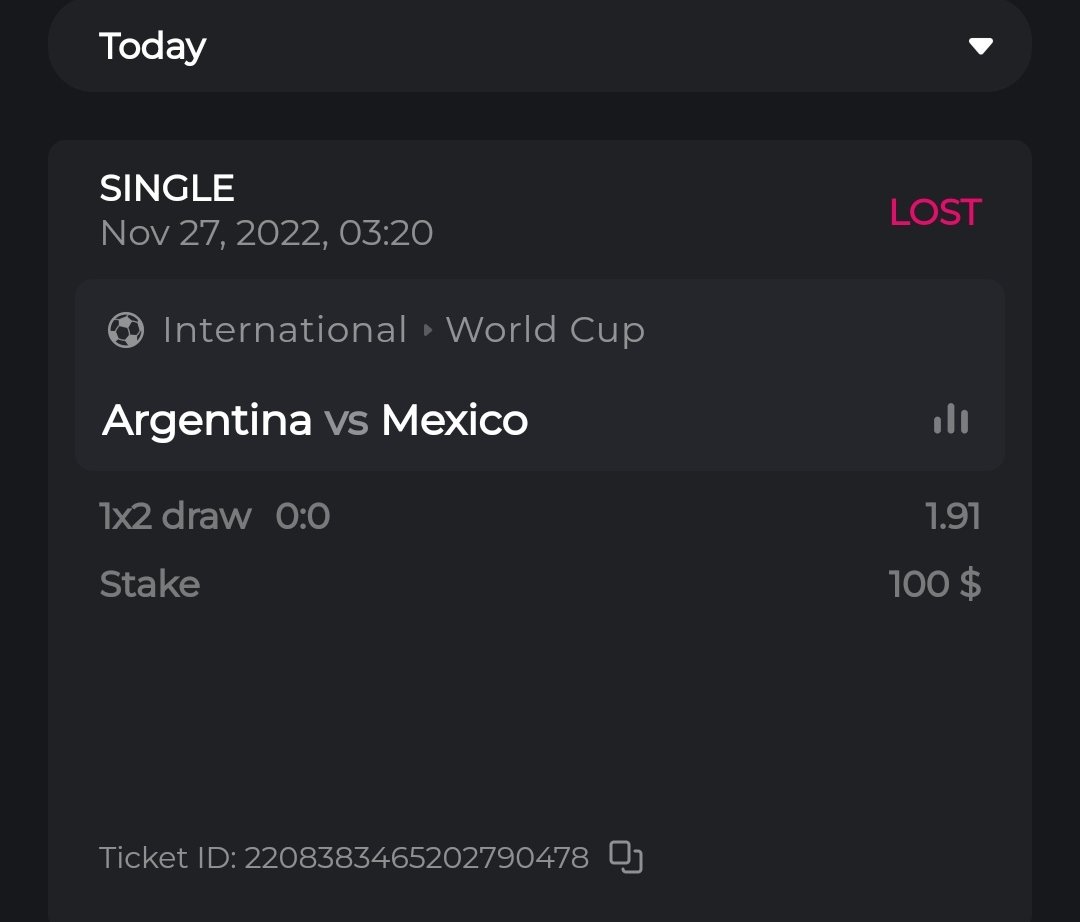
Task: Open the Today date filter dropdown
Action: [539, 46]
